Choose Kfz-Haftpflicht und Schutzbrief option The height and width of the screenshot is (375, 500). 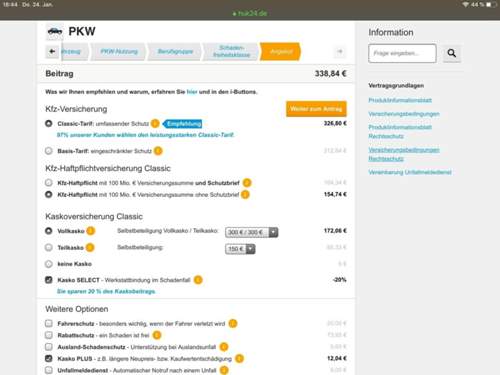pos(49,183)
